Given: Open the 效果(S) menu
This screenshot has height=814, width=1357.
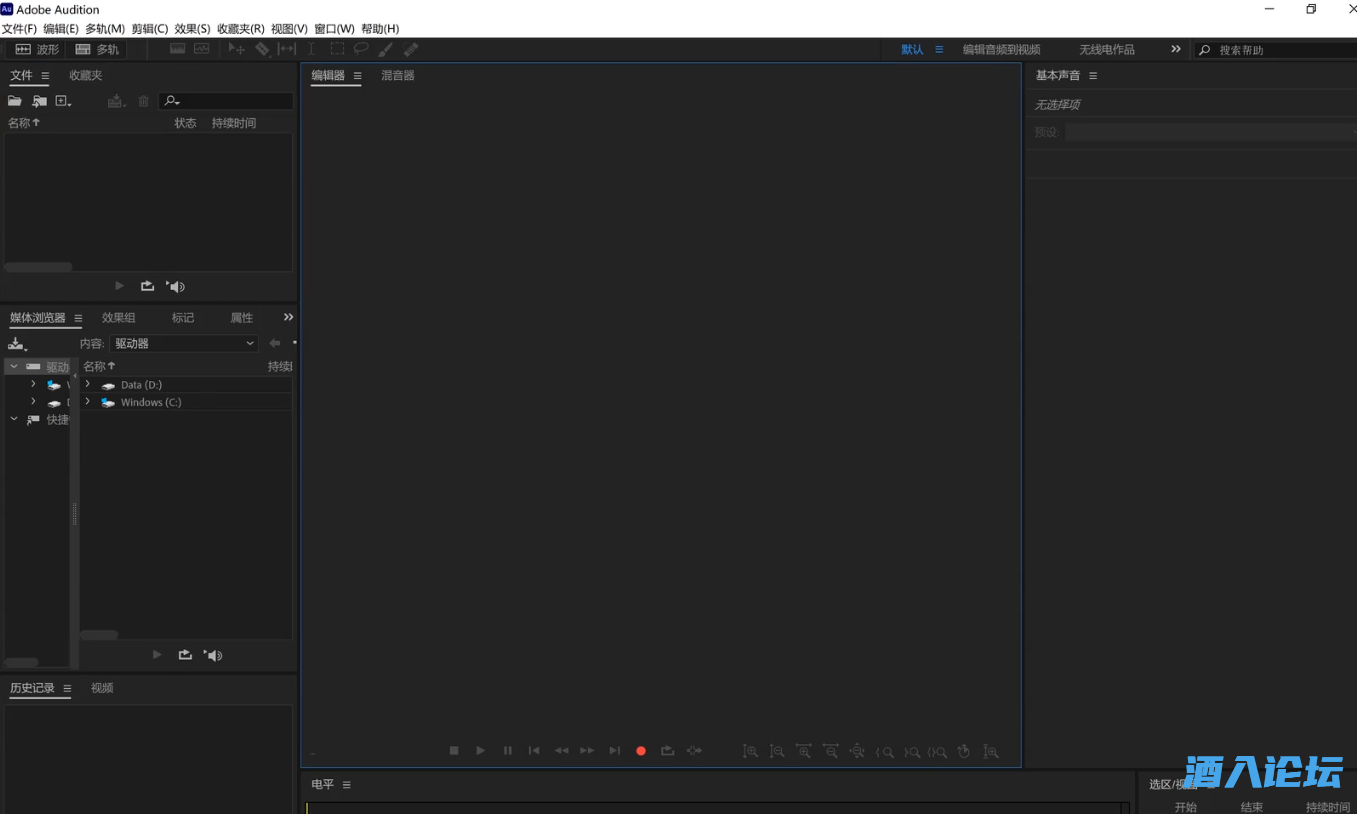Looking at the screenshot, I should [192, 29].
